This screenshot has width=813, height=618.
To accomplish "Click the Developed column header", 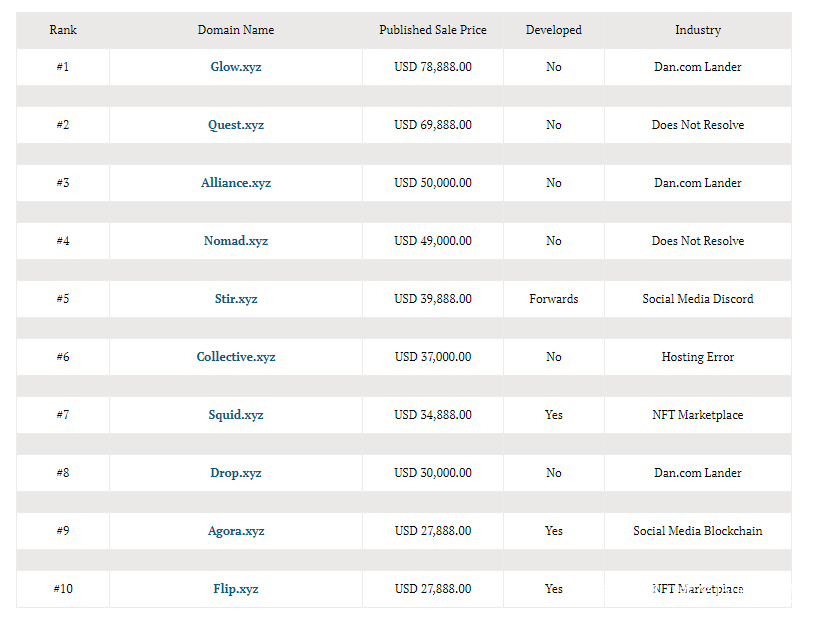I will click(553, 30).
